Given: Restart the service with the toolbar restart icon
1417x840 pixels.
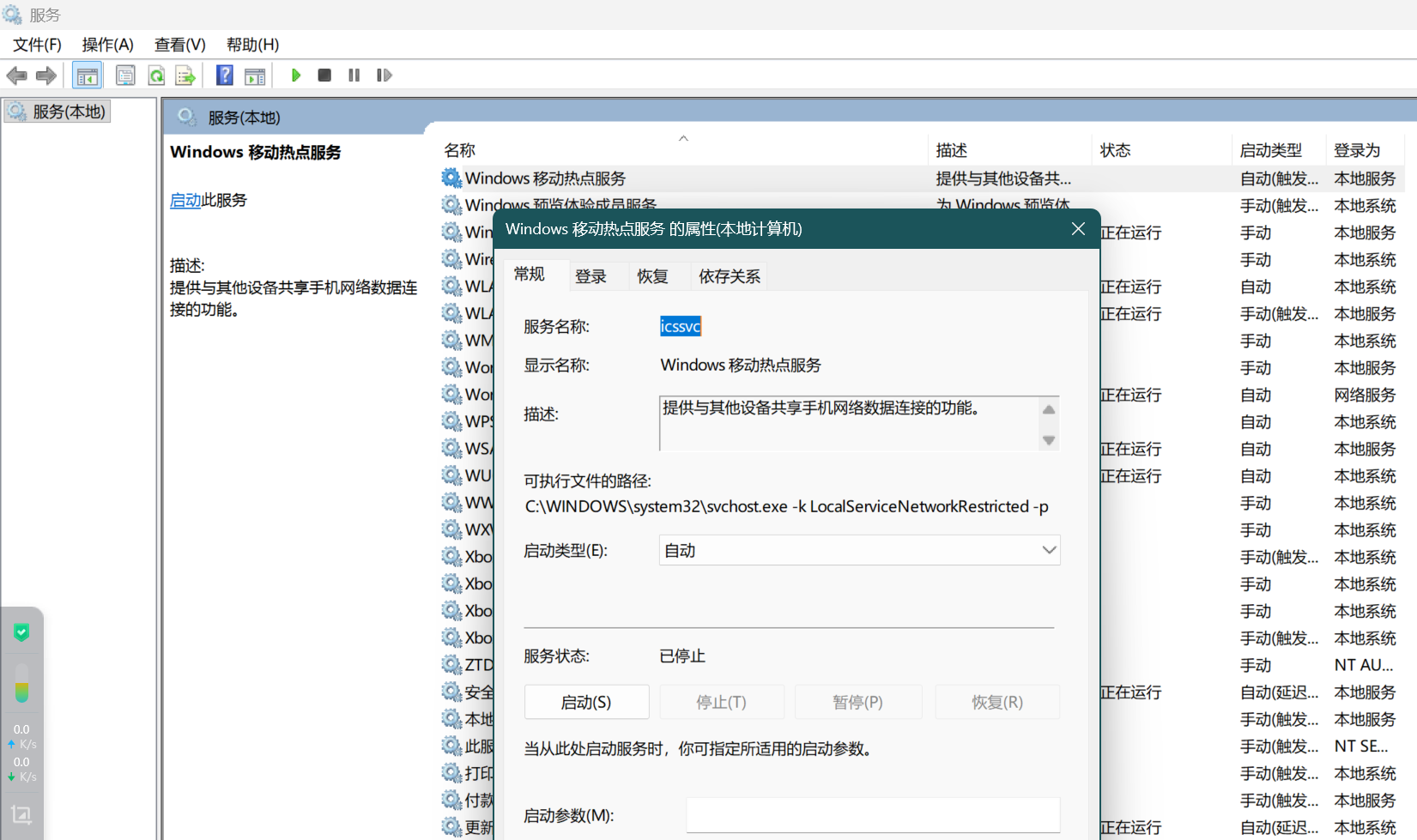Looking at the screenshot, I should pyautogui.click(x=384, y=76).
